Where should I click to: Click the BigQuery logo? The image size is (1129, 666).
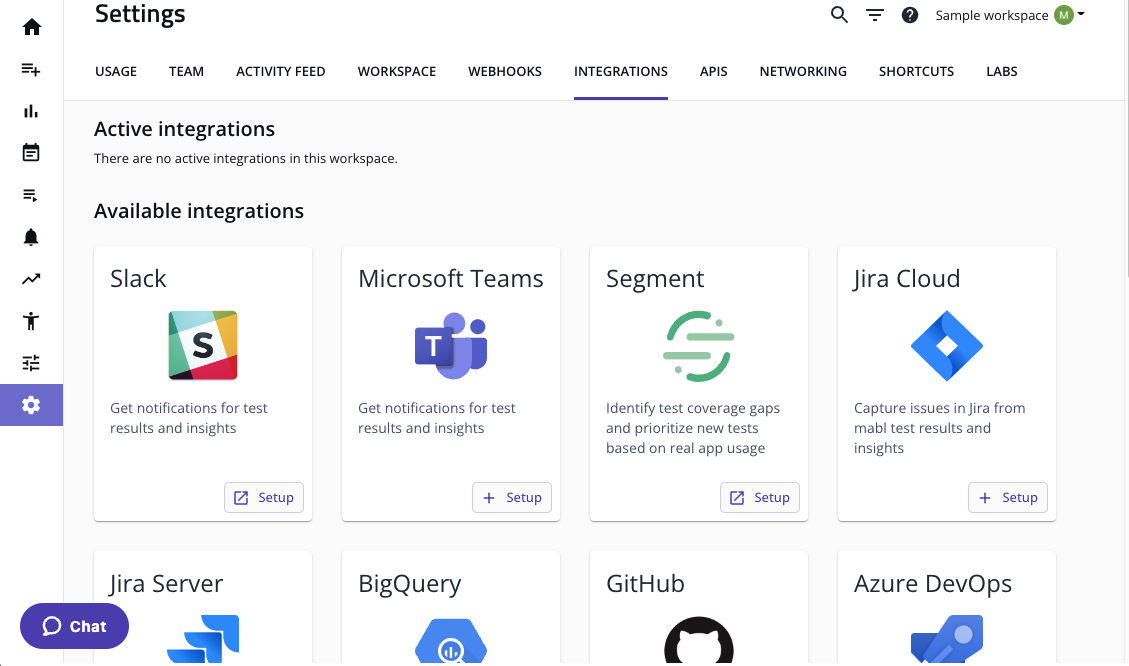coord(451,640)
